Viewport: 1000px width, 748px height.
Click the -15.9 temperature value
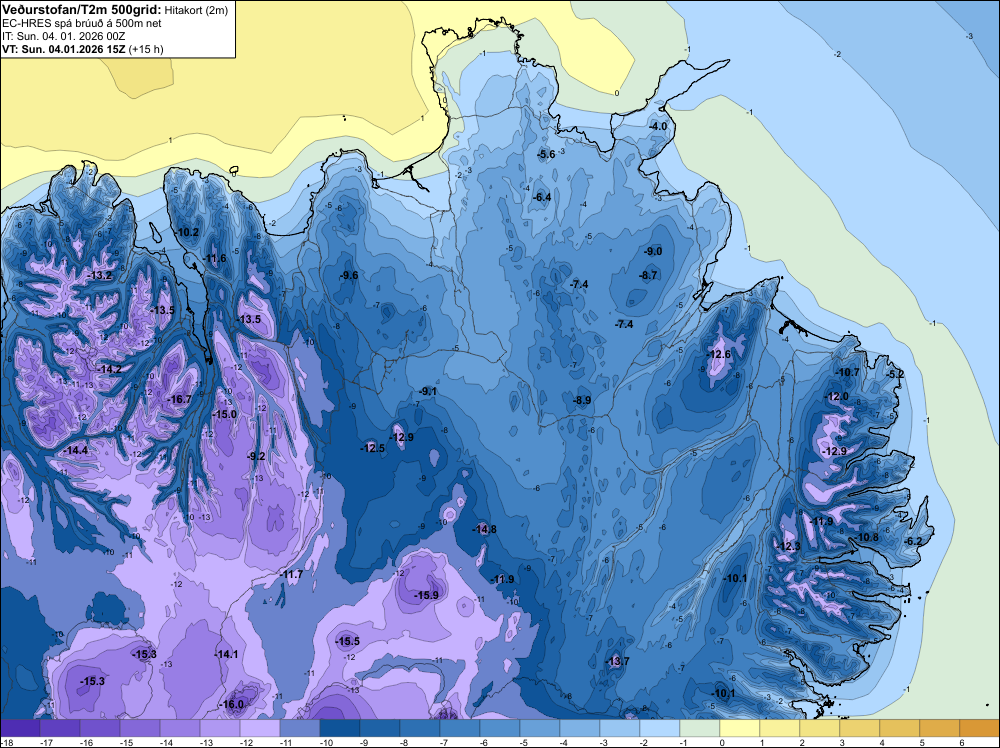click(426, 595)
